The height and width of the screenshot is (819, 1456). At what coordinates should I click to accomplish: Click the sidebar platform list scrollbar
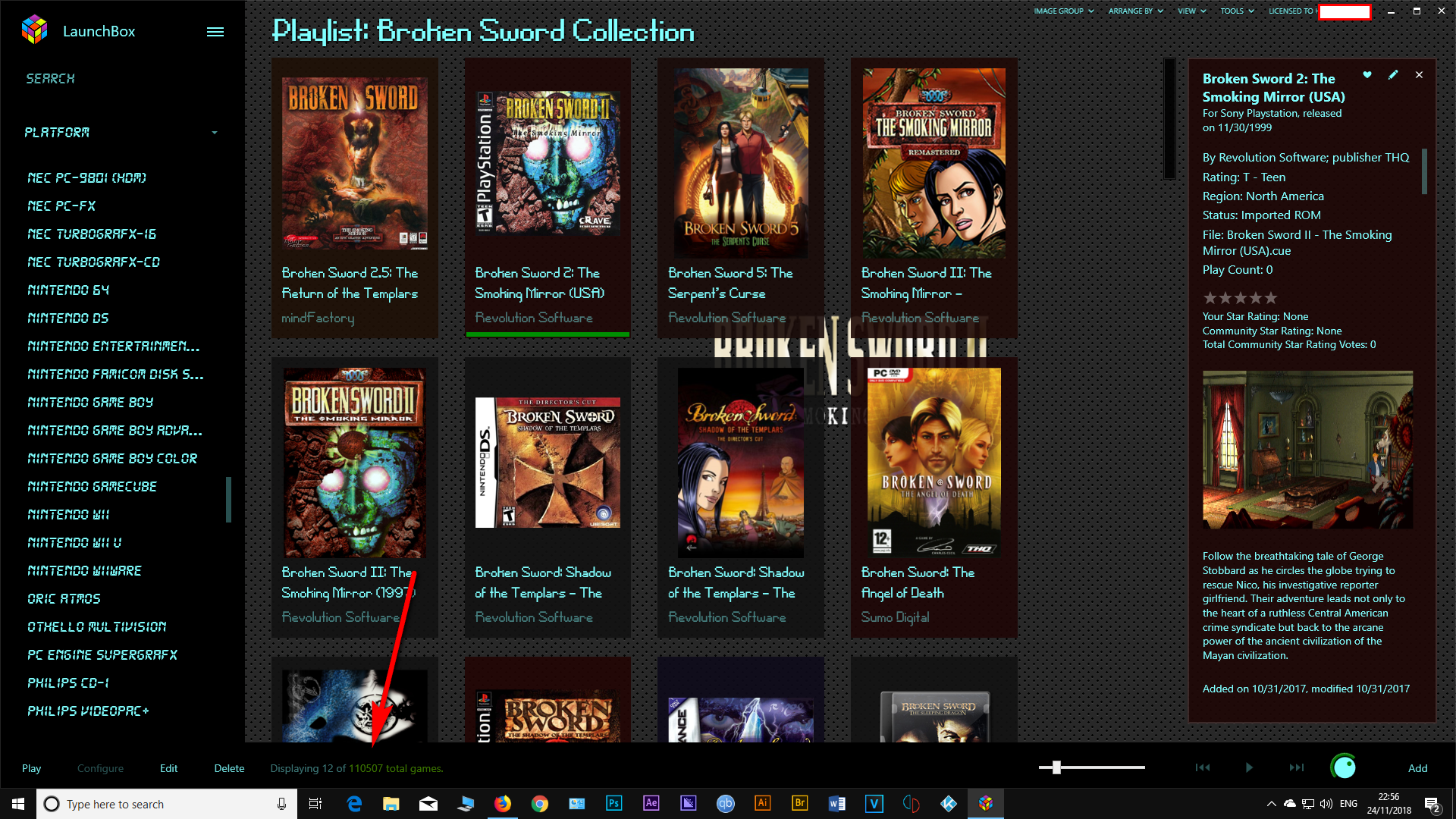click(x=228, y=500)
